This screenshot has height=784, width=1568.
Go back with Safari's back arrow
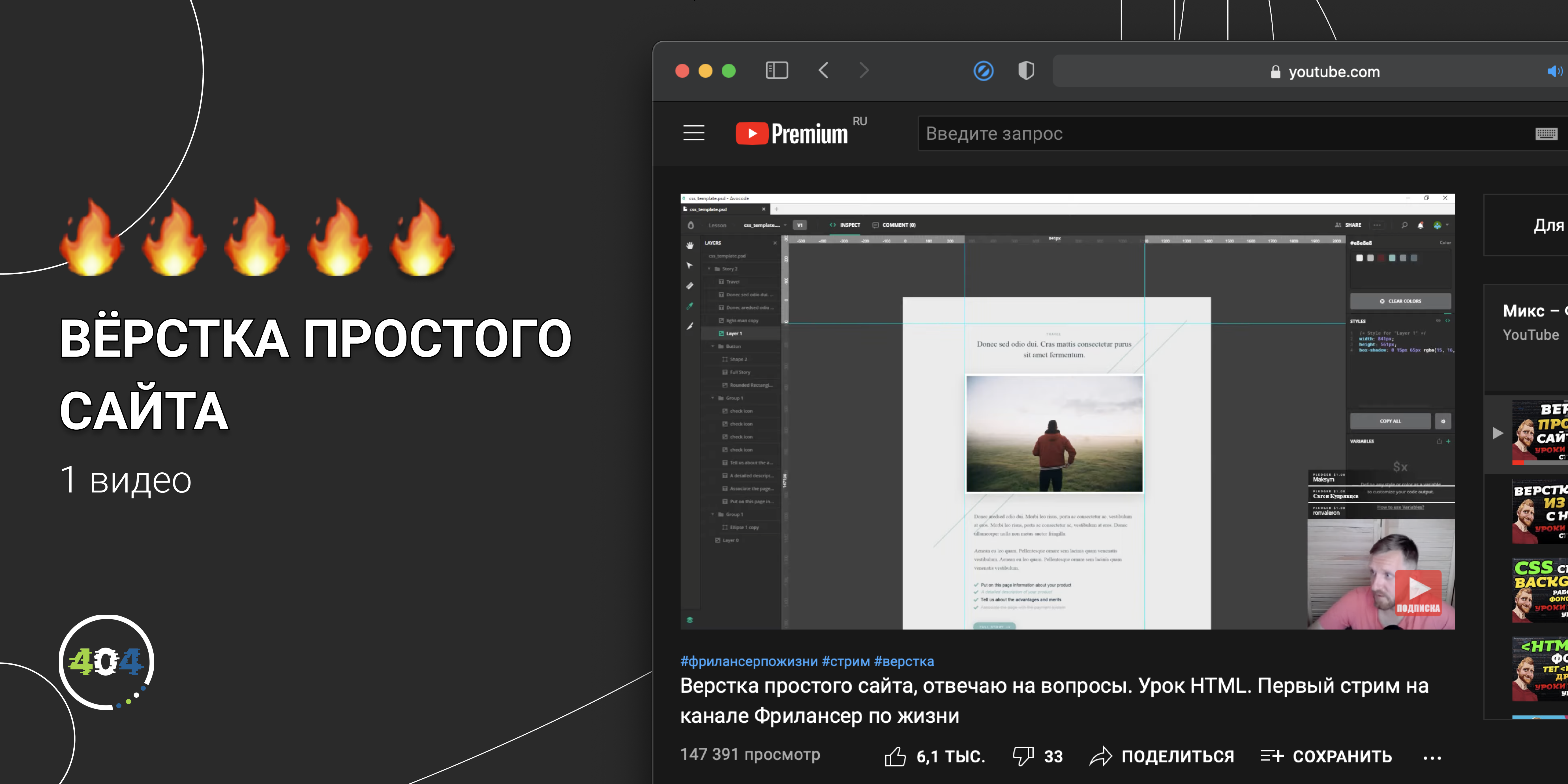(823, 70)
